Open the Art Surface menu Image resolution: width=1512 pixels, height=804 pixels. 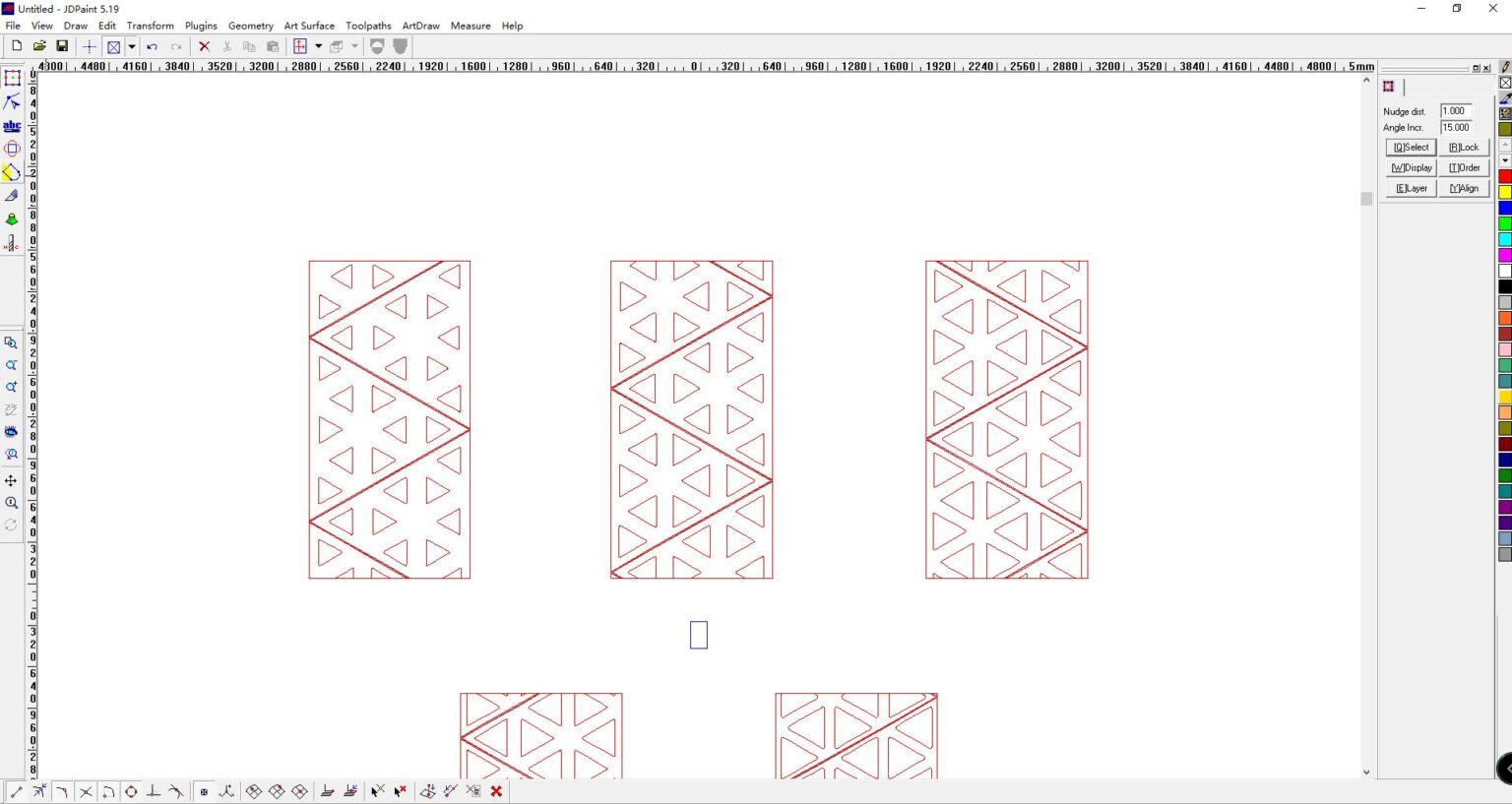click(309, 26)
